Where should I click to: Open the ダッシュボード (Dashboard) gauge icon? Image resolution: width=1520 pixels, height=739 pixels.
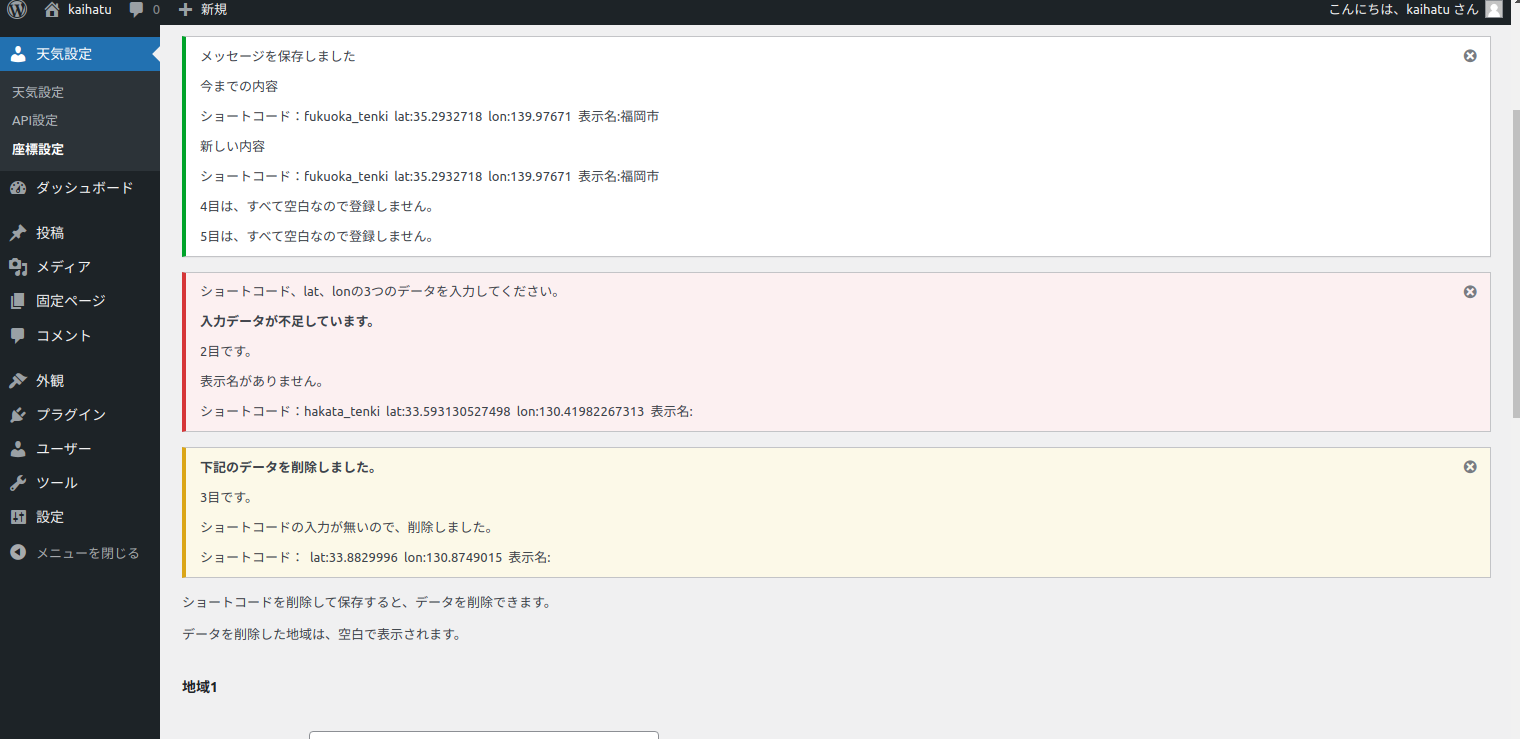[17, 187]
